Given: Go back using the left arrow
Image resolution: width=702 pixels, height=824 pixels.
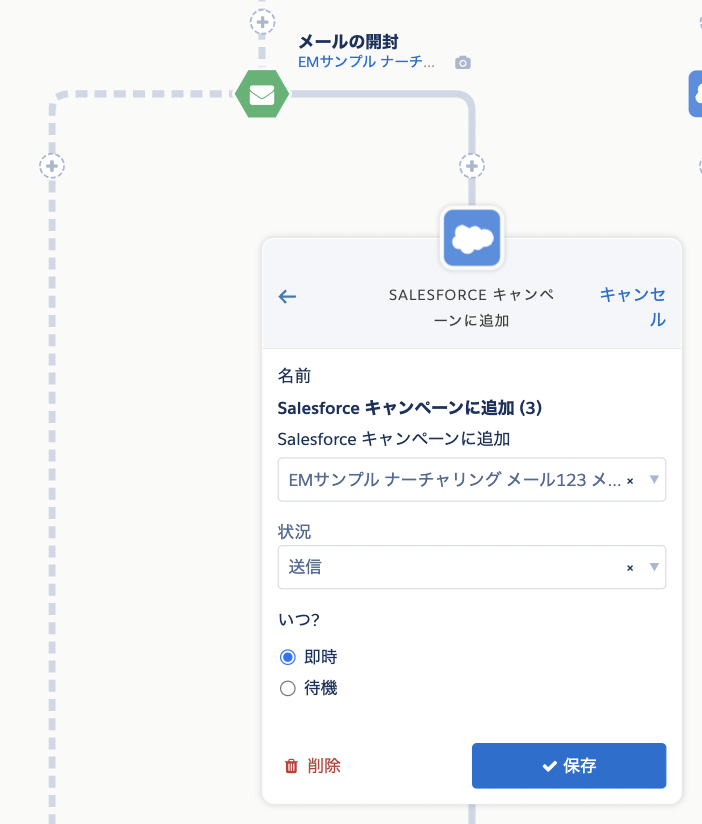Looking at the screenshot, I should (287, 296).
